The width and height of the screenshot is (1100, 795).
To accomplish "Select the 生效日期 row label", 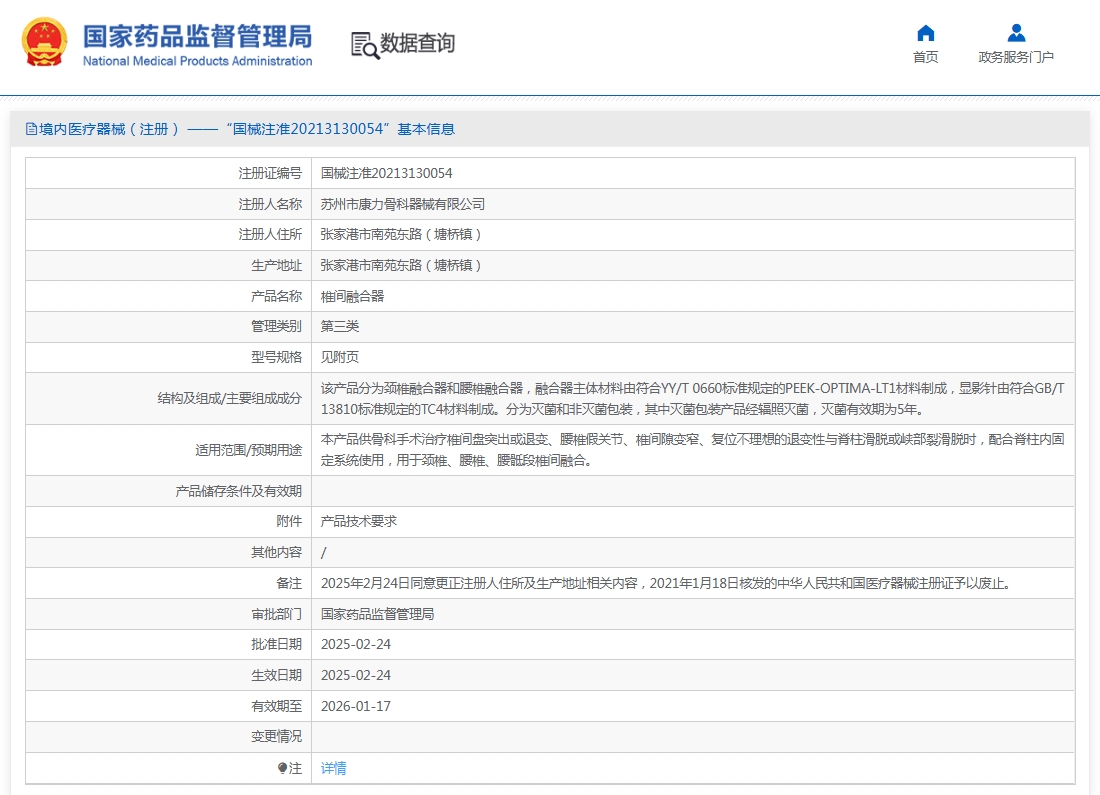I will [x=276, y=675].
